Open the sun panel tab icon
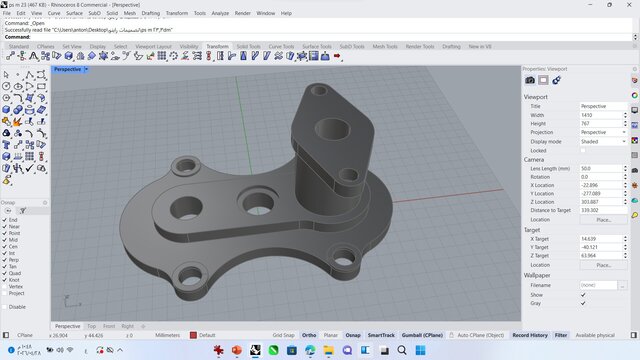 (635, 185)
